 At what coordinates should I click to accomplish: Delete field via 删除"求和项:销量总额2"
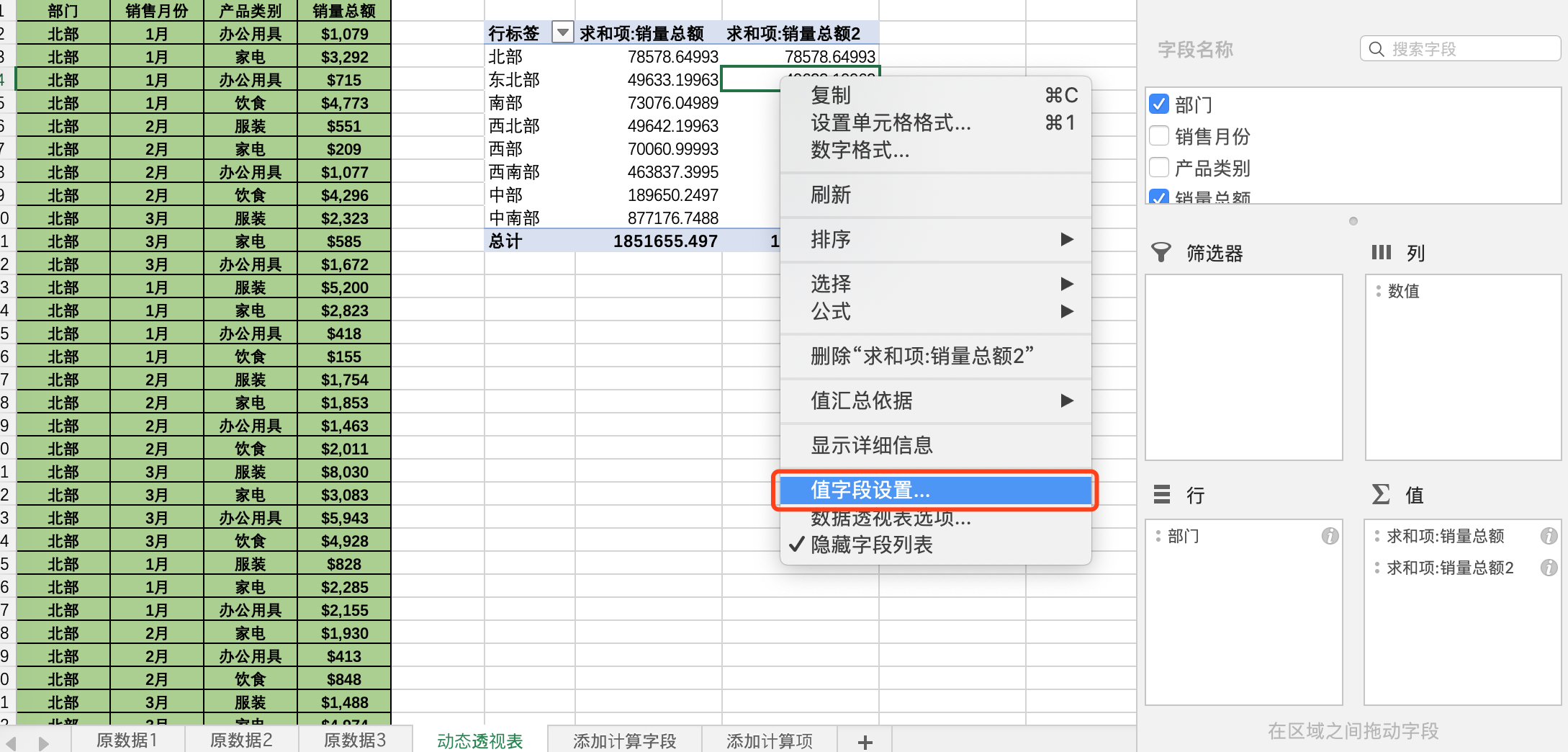click(x=936, y=357)
